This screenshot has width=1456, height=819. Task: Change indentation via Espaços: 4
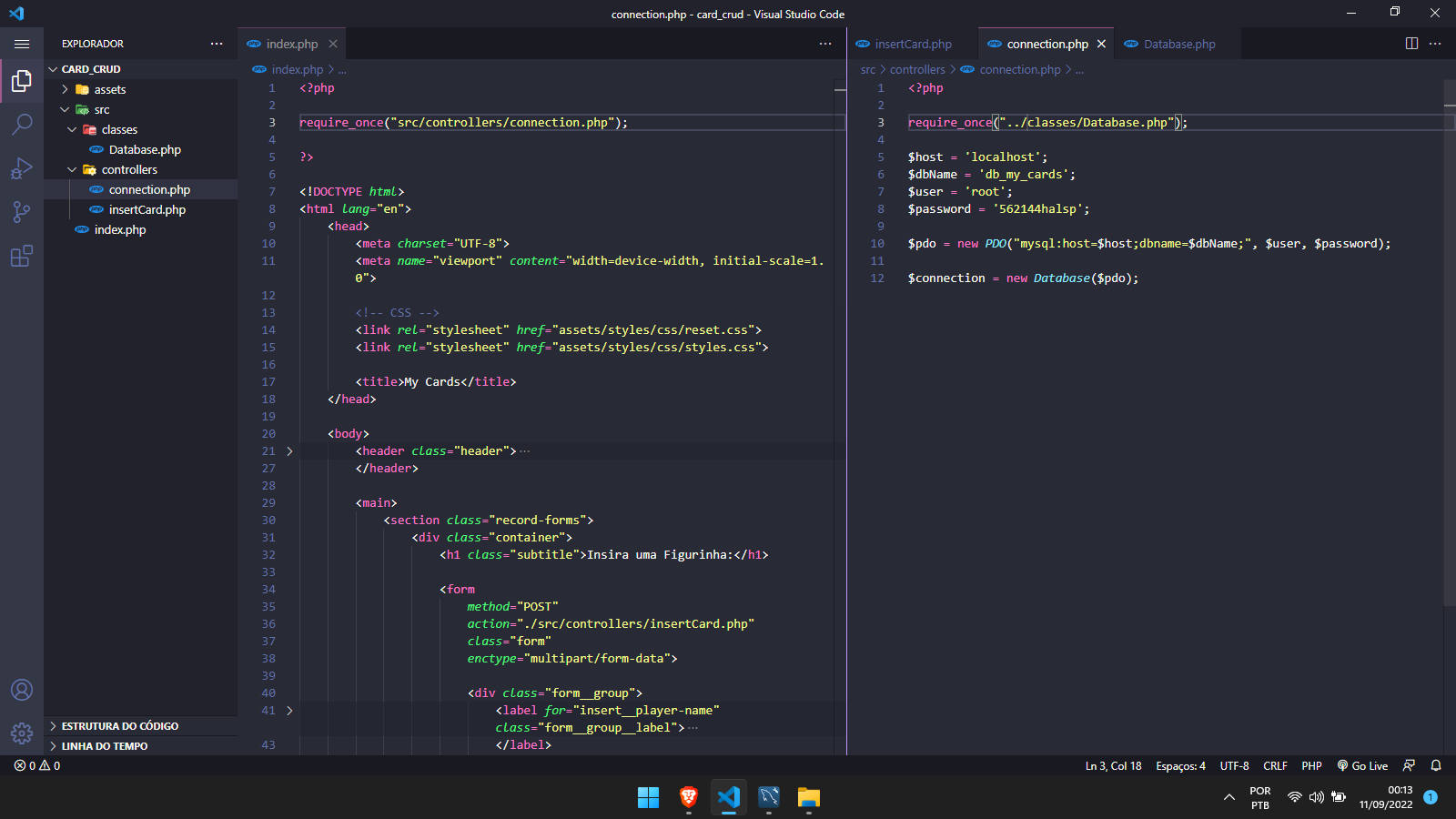1180,765
